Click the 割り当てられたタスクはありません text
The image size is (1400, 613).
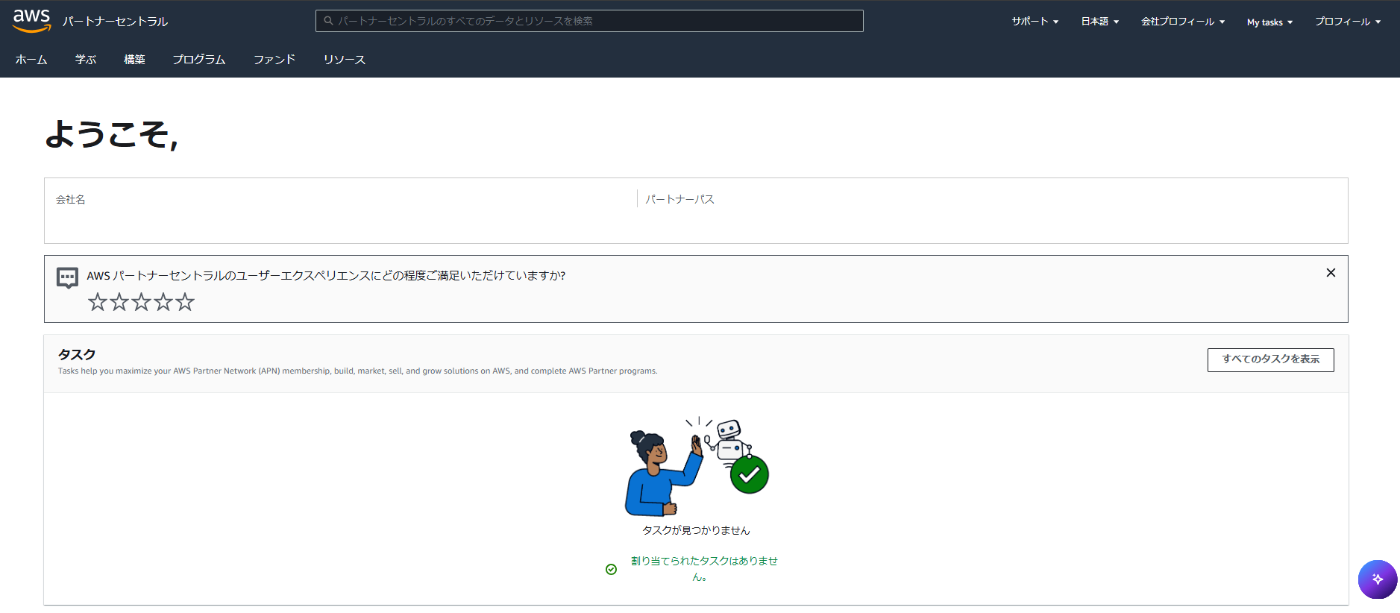click(x=704, y=569)
